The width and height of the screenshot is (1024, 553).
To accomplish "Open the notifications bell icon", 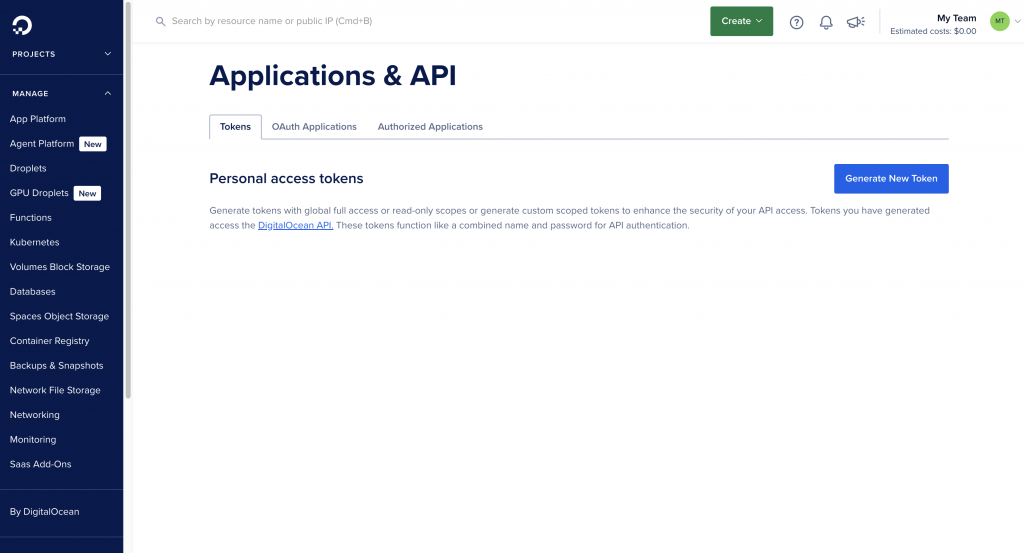I will 826,22.
